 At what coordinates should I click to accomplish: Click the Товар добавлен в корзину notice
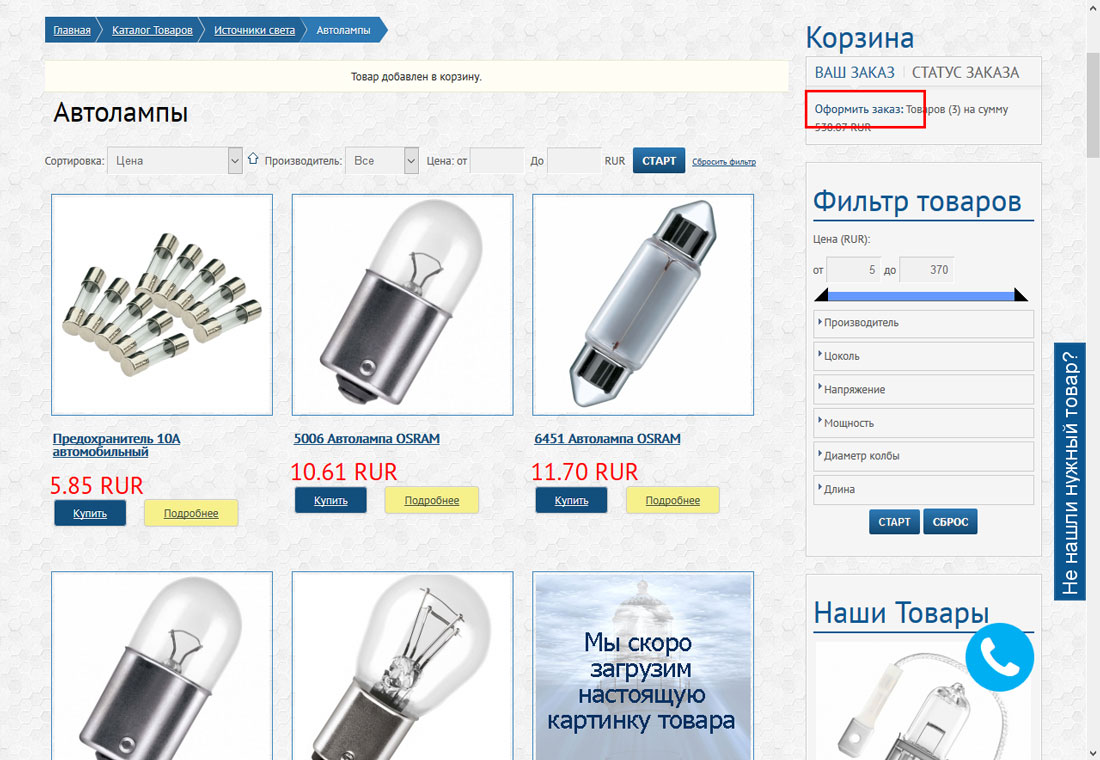tap(417, 76)
